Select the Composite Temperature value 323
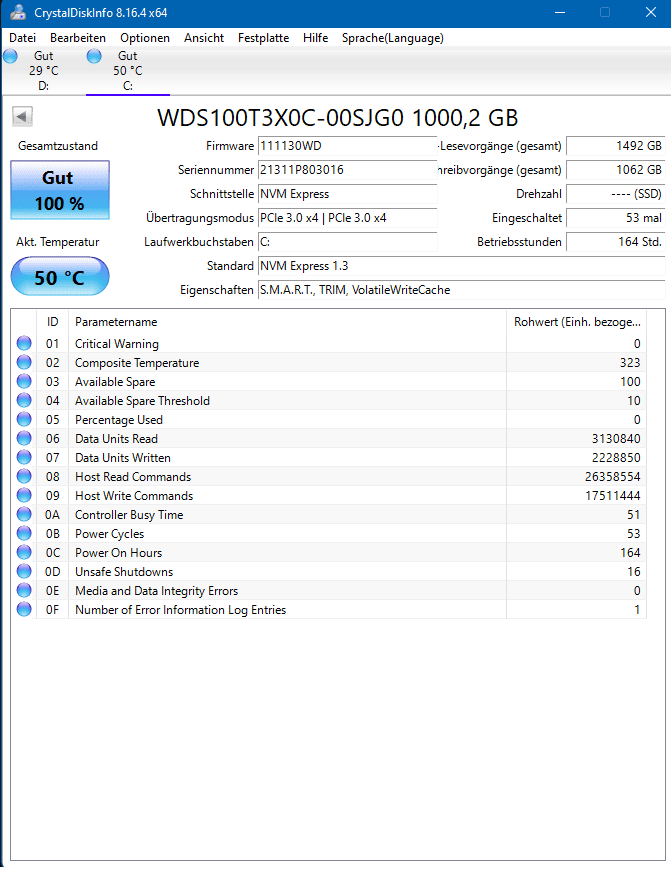This screenshot has height=870, width=671. 630,362
